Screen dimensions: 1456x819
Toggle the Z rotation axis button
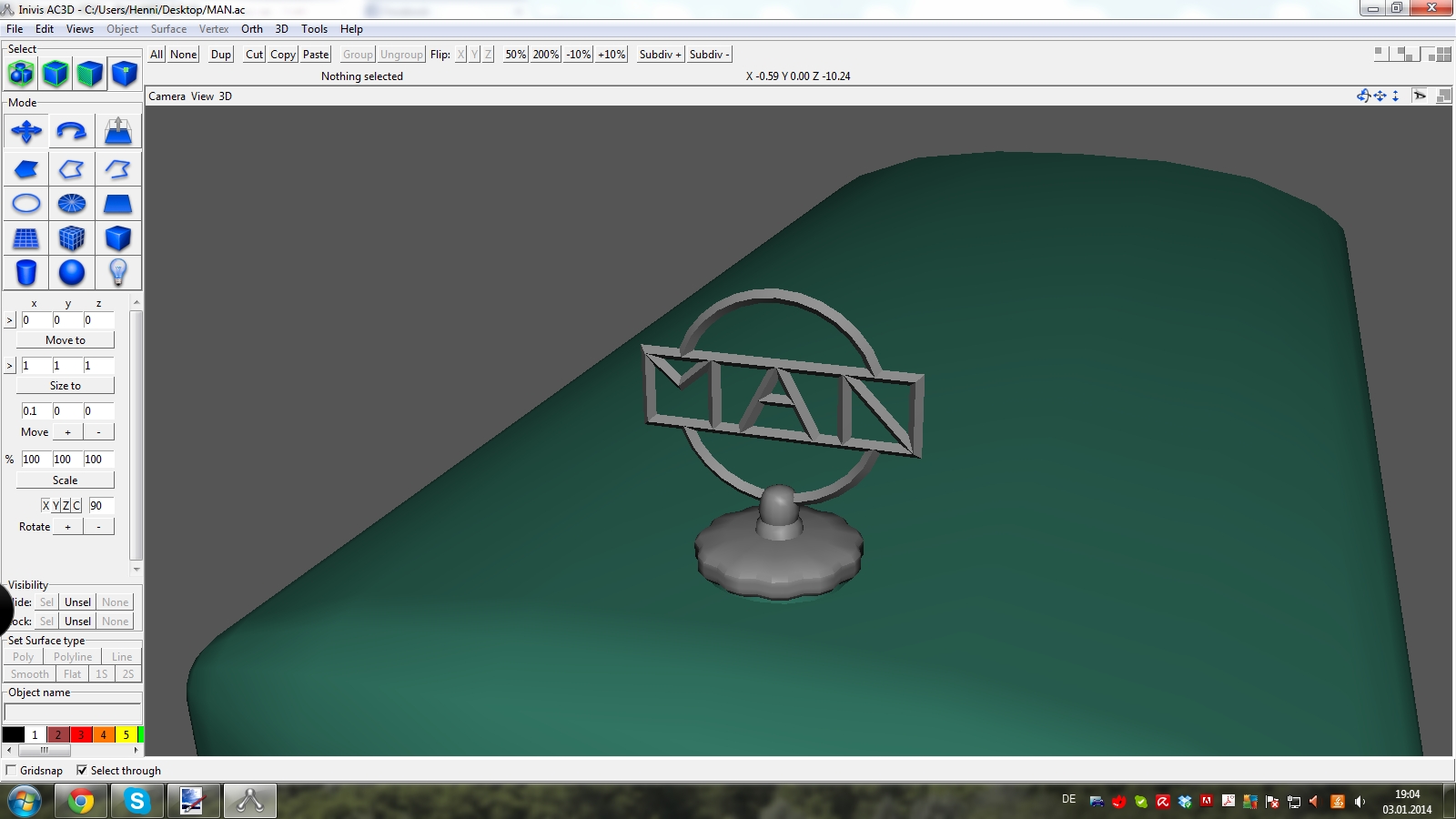coord(66,506)
